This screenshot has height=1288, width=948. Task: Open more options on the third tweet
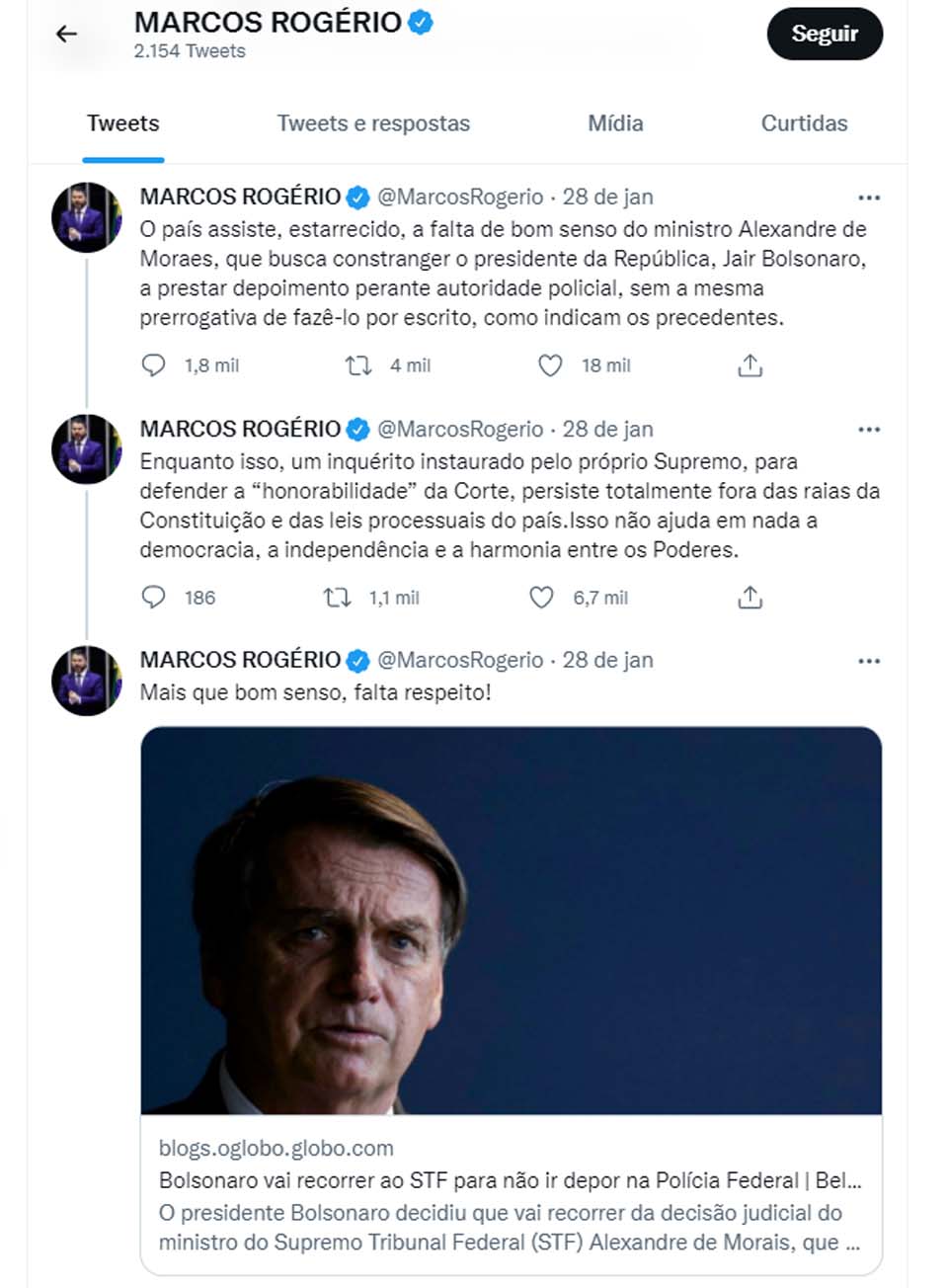pyautogui.click(x=869, y=661)
